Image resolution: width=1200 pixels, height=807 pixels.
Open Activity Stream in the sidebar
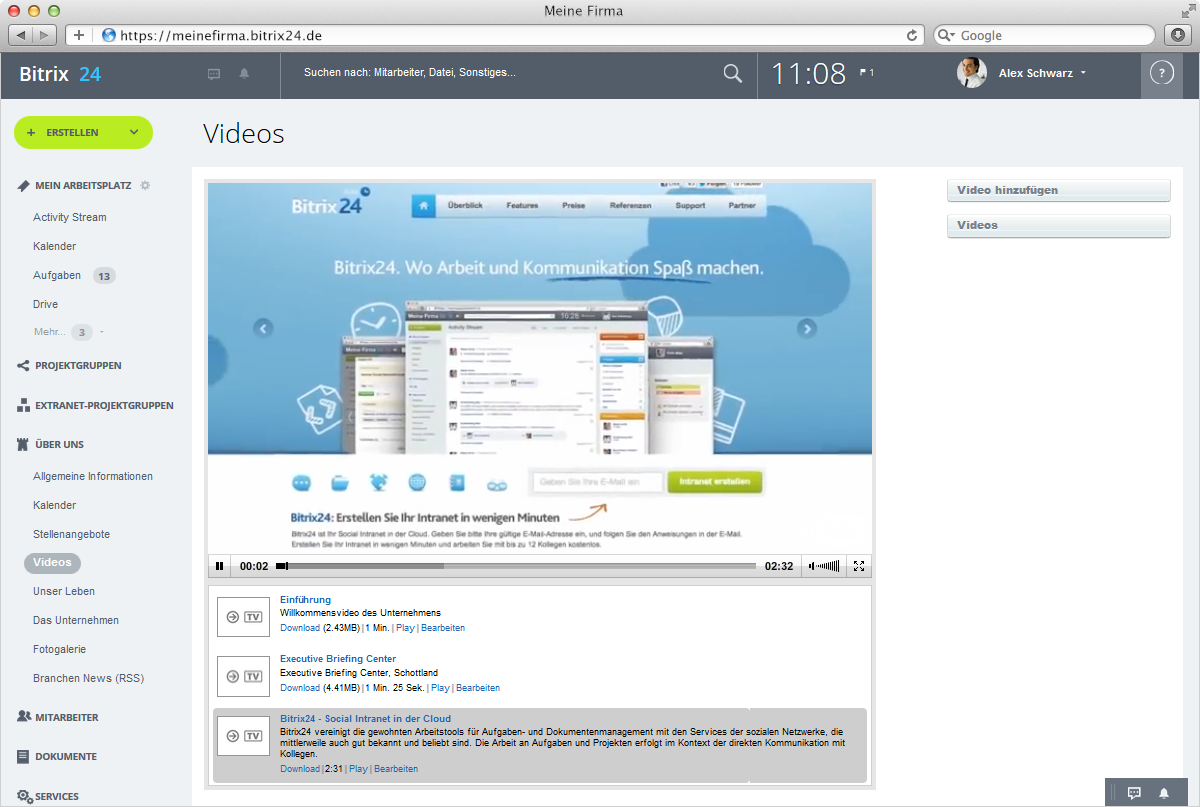pyautogui.click(x=70, y=217)
